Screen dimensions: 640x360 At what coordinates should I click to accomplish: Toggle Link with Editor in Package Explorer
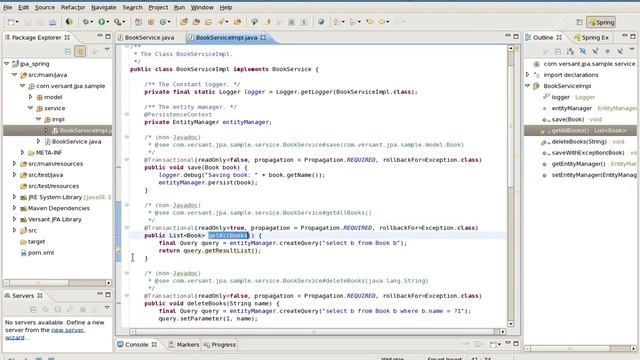[80, 51]
